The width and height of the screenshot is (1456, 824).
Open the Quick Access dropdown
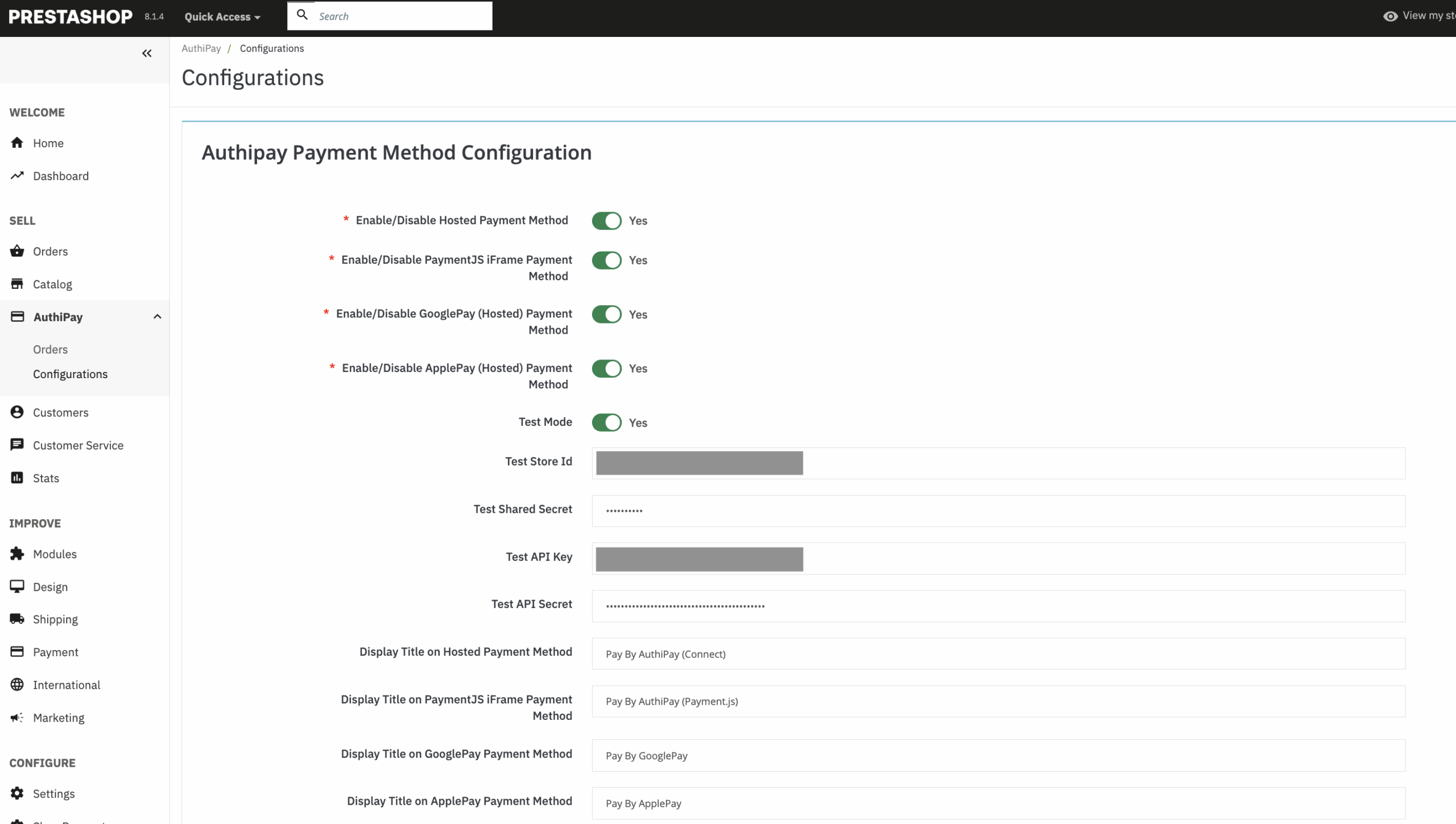[222, 16]
